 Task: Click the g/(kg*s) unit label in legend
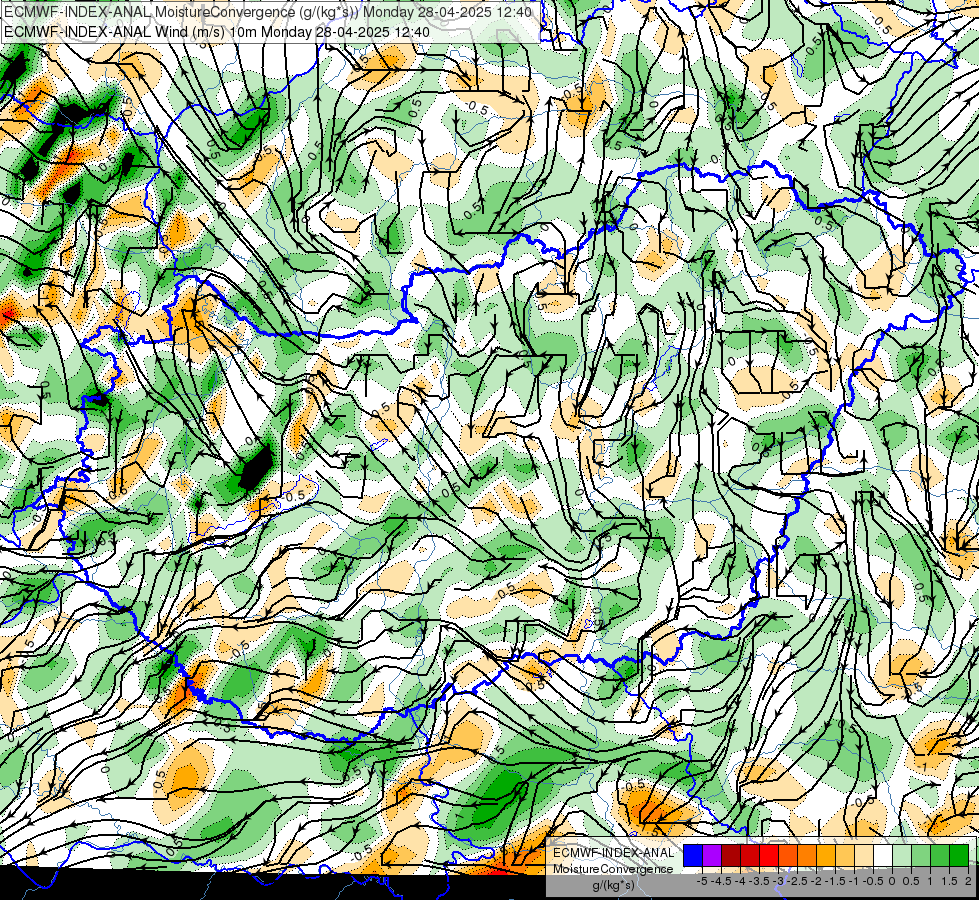[613, 886]
